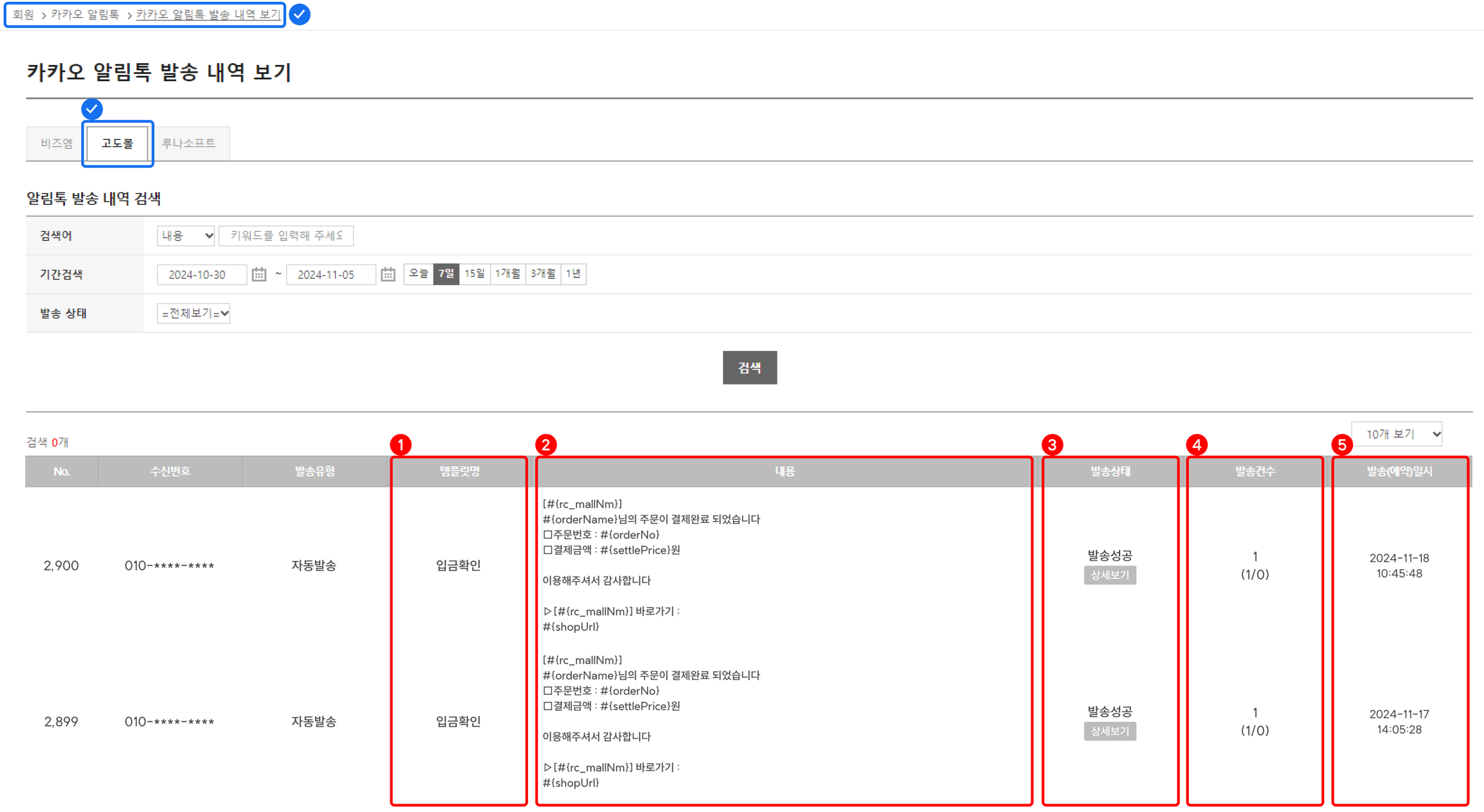The width and height of the screenshot is (1484, 812).
Task: Click the 검색 search button
Action: coord(750,368)
